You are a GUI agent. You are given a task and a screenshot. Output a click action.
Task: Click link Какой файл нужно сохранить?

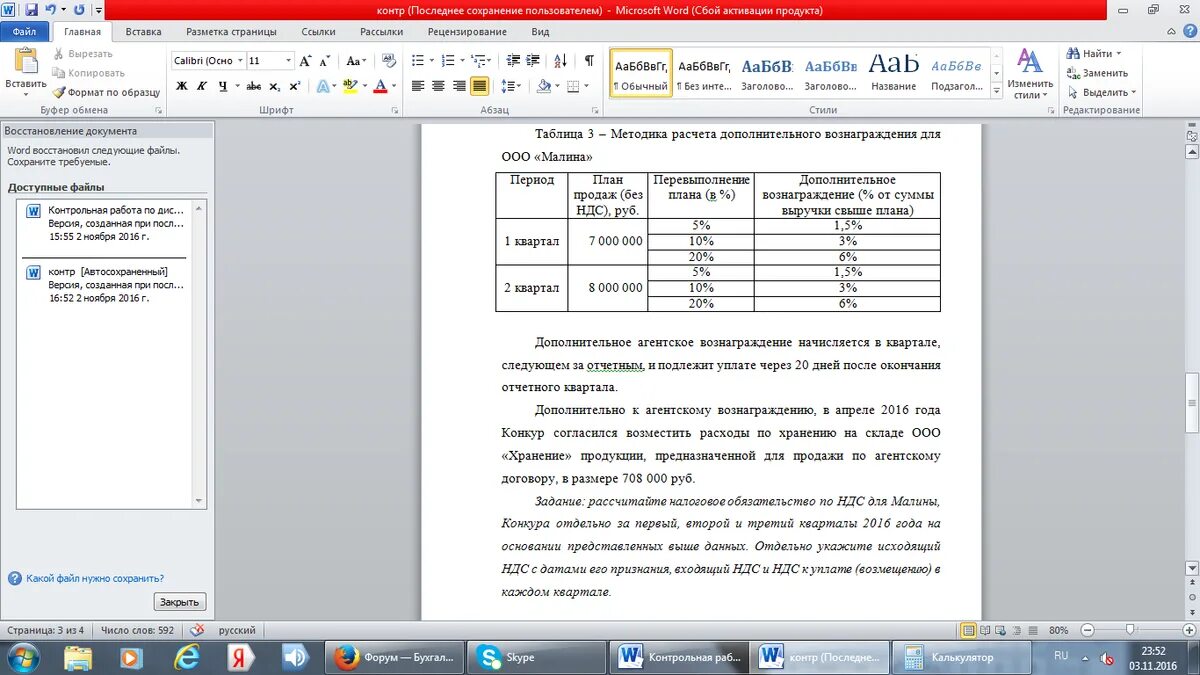tap(95, 578)
